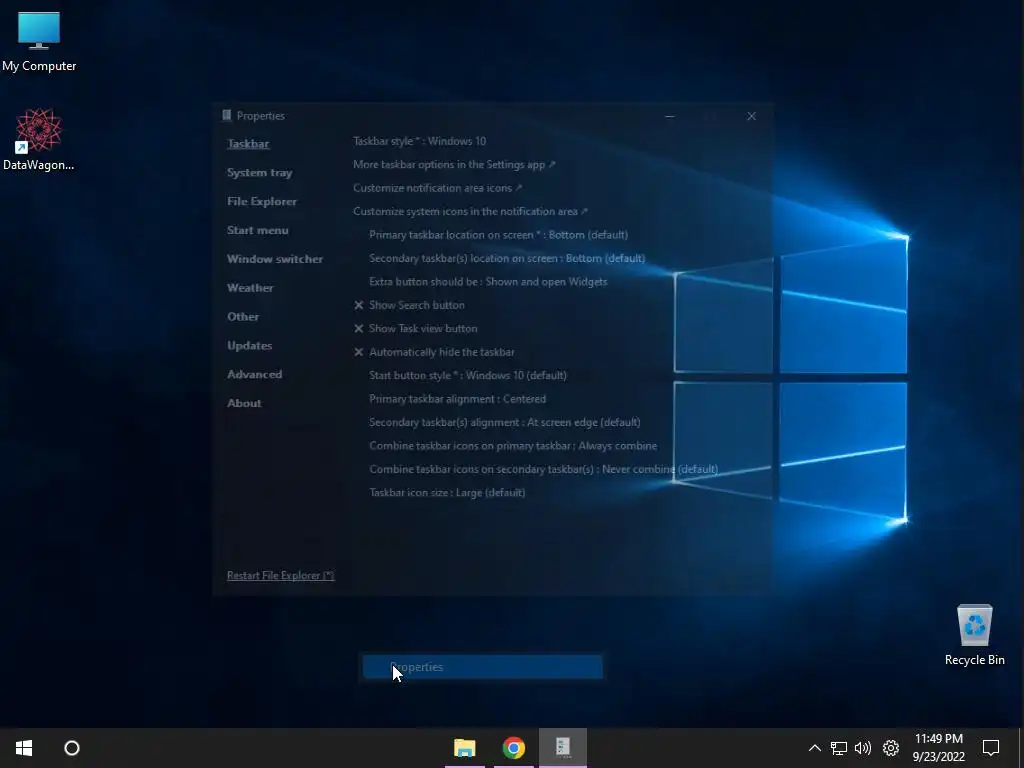
Task: Open Customize system icons in notification area
Action: [x=470, y=212]
